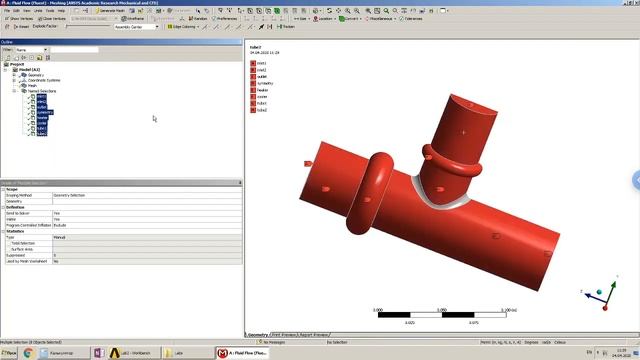Click the outlet red legend swatch

[253, 77]
